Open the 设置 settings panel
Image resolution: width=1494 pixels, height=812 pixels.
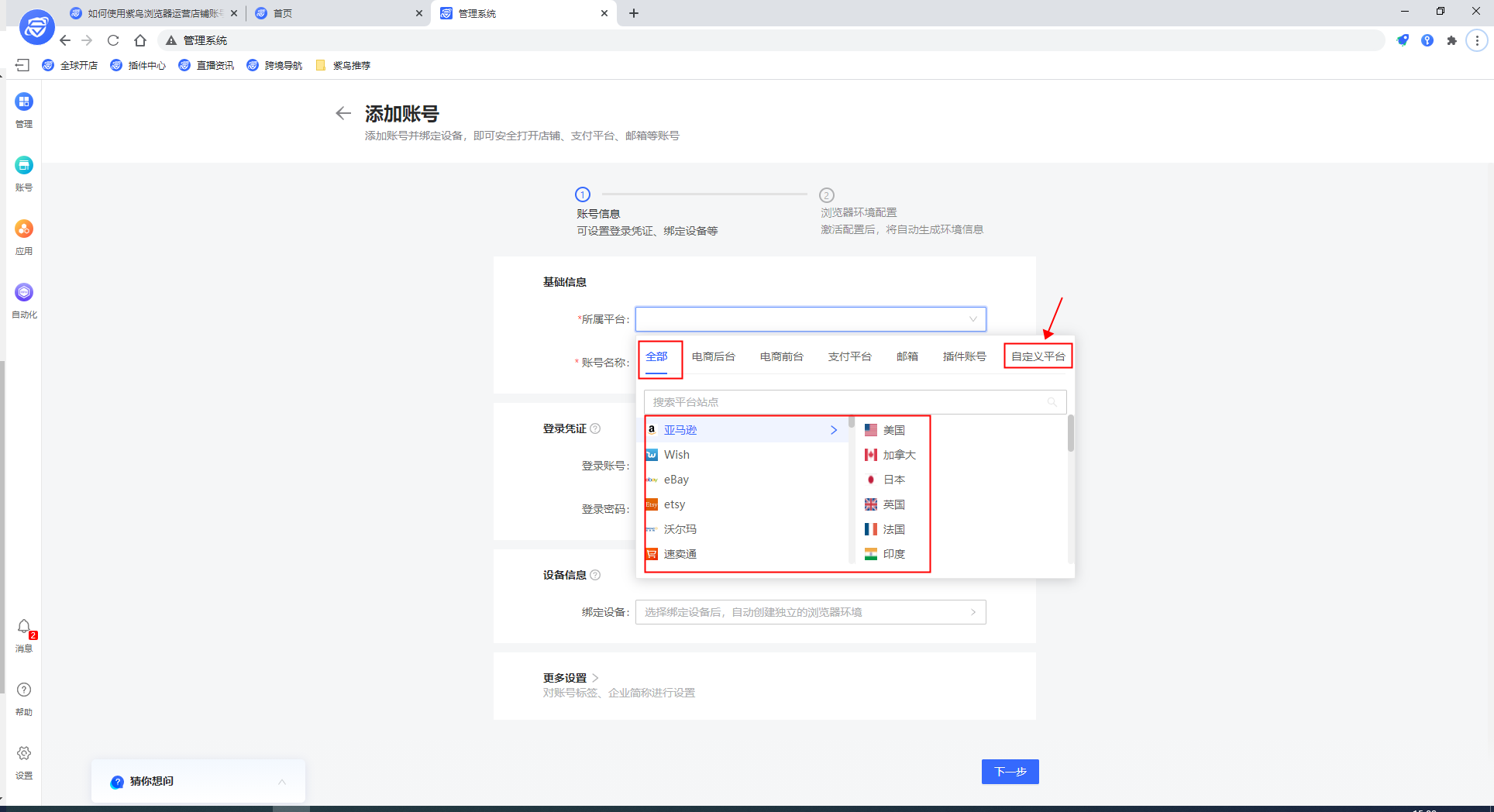click(x=23, y=760)
